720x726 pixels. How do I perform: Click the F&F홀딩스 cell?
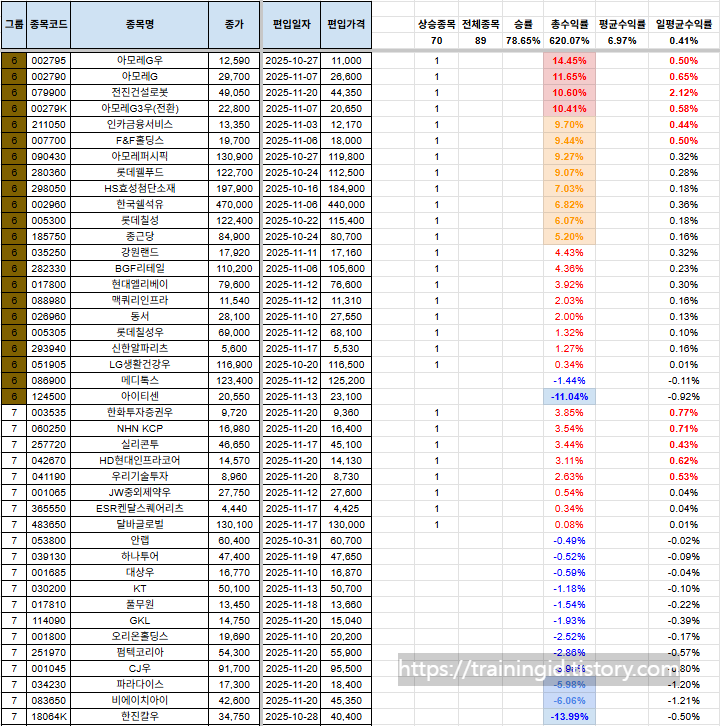139,141
